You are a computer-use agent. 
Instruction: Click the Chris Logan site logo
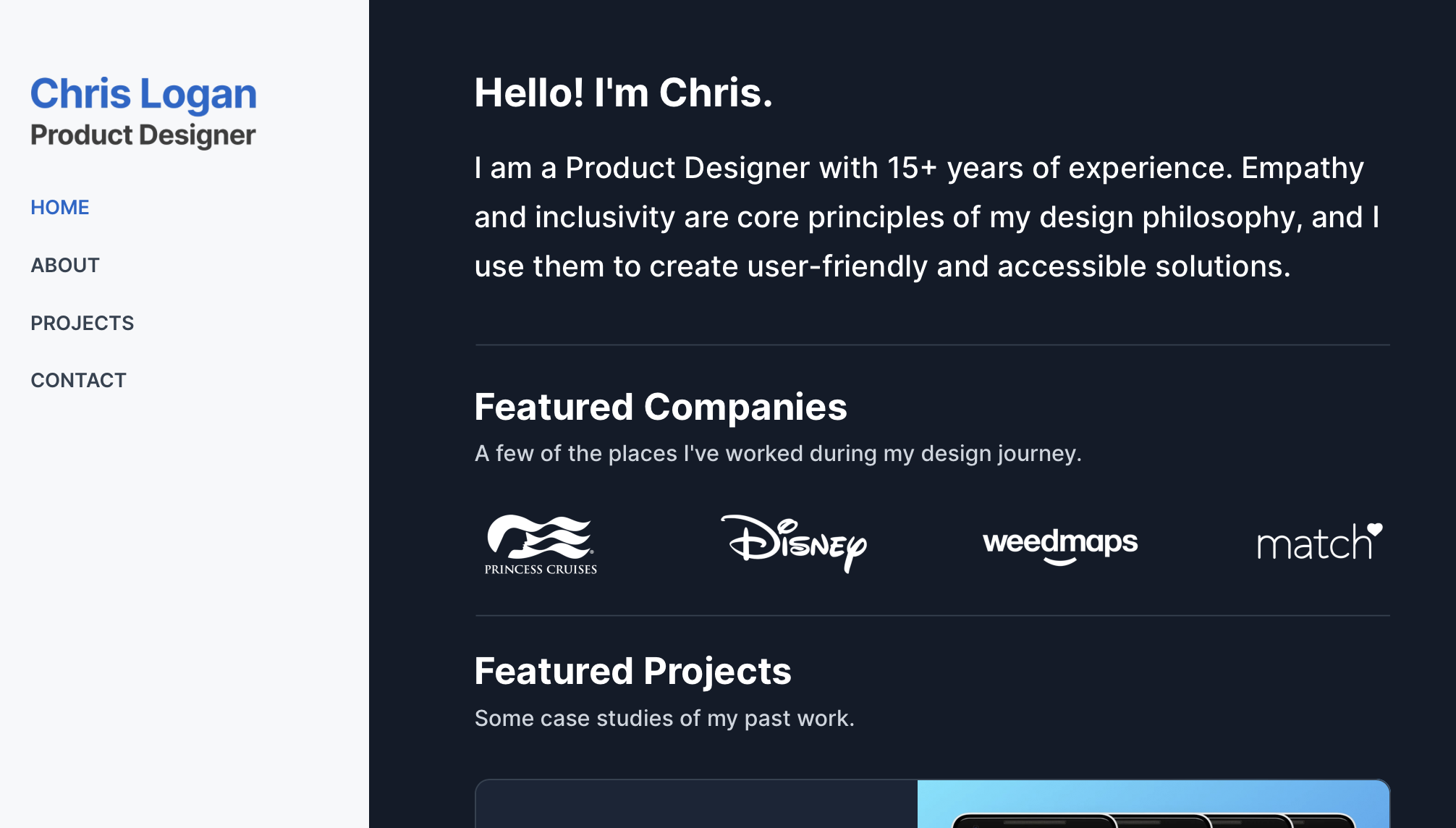(x=143, y=93)
